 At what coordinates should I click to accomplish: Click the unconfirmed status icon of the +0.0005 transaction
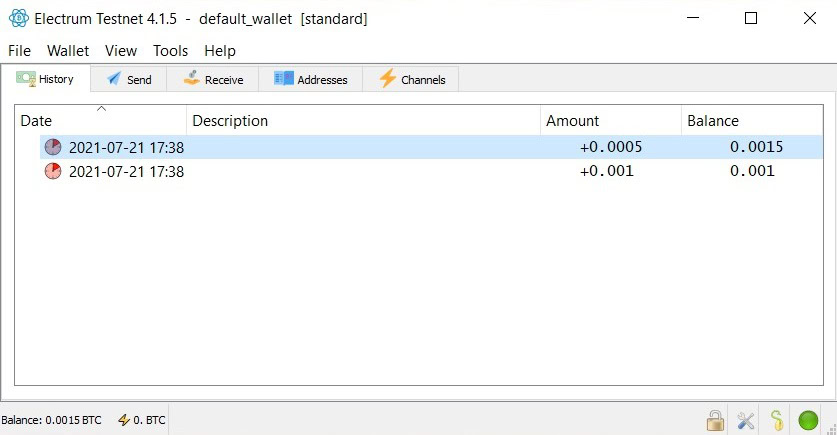click(x=53, y=147)
